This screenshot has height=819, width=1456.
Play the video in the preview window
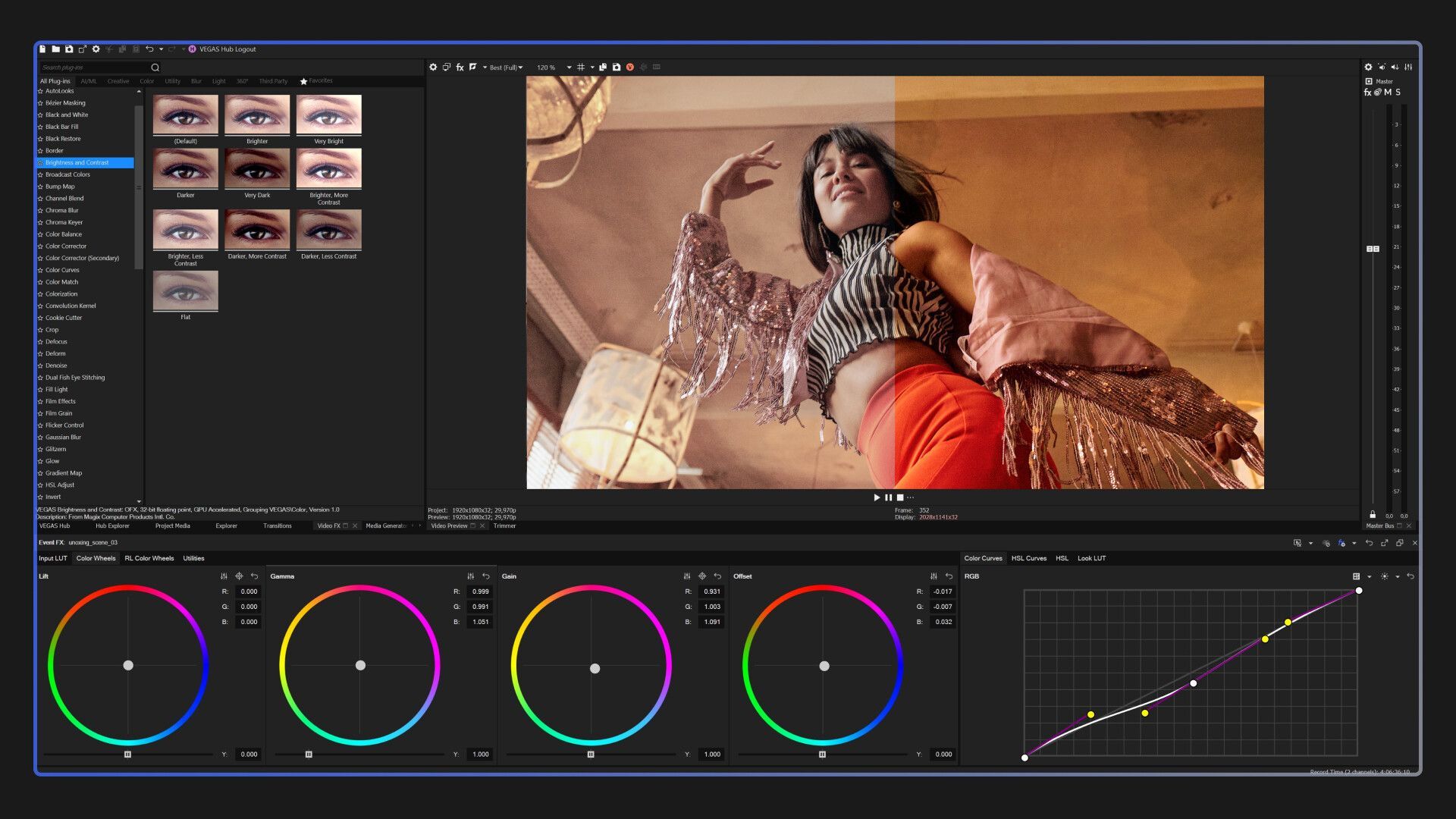876,497
